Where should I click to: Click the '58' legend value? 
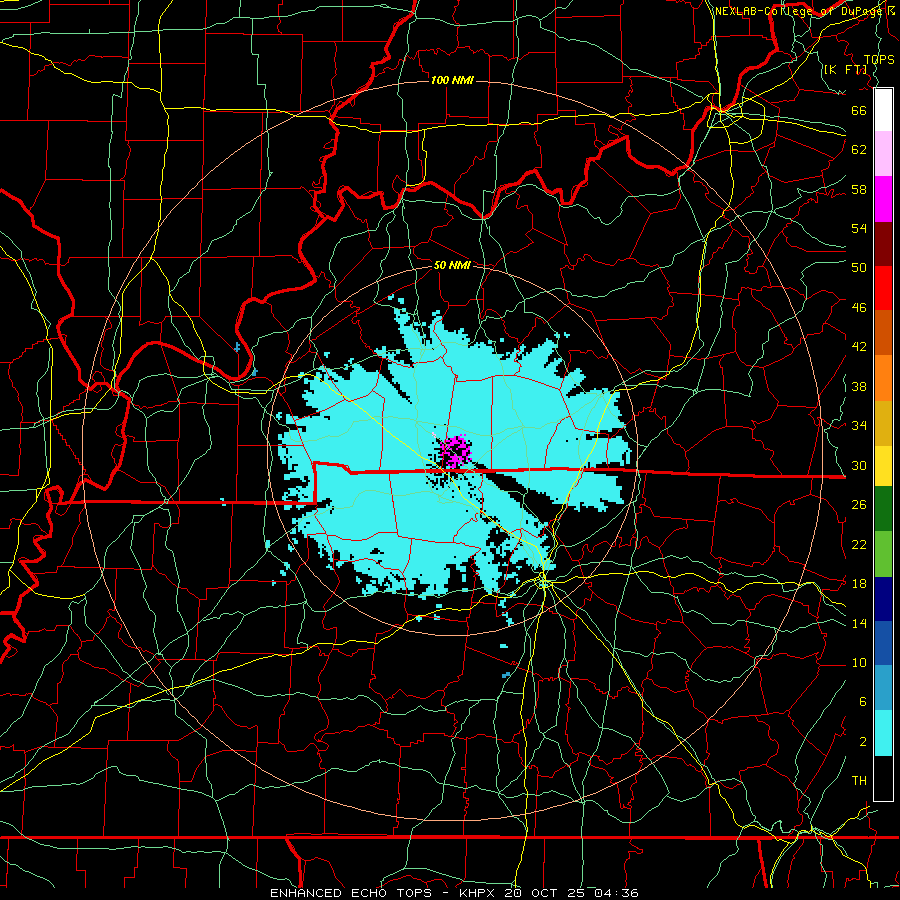pos(859,189)
